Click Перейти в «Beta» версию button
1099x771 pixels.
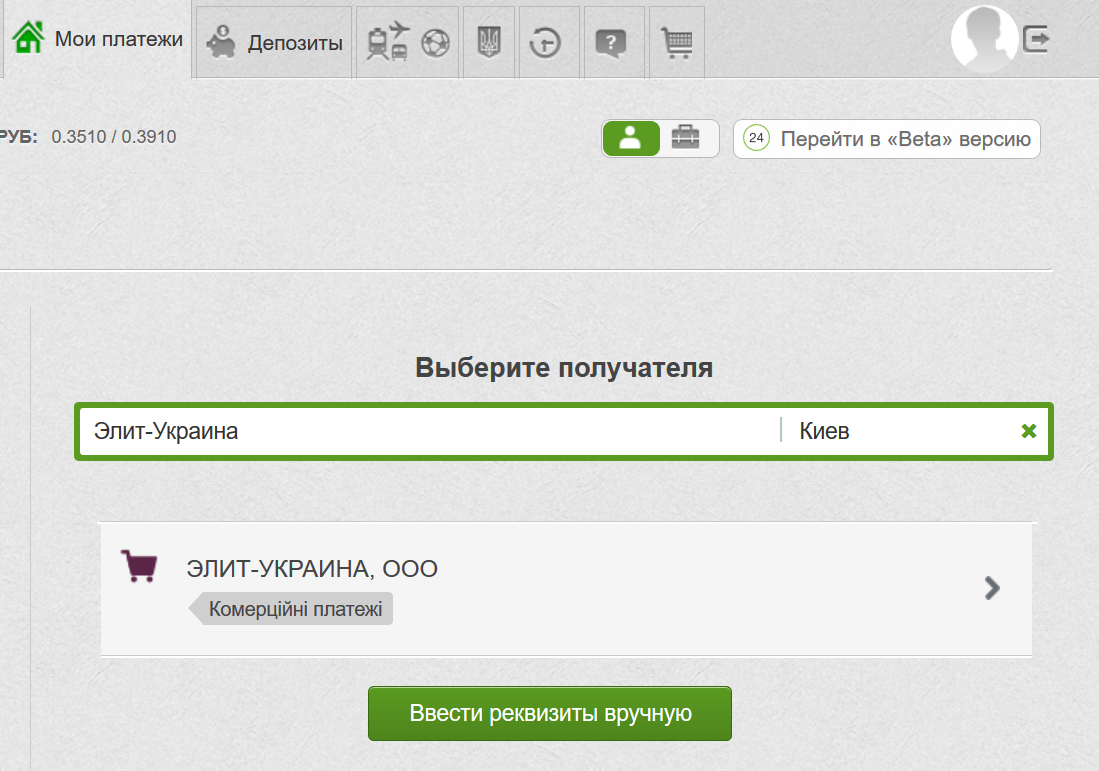887,139
